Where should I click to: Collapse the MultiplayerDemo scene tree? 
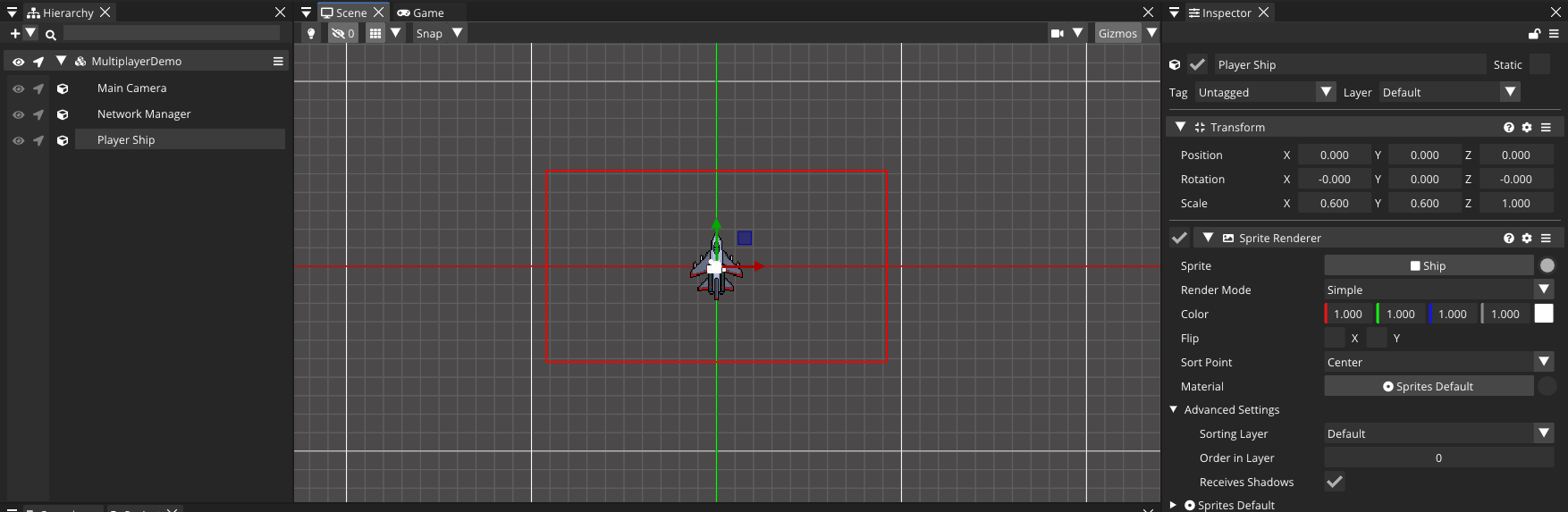61,61
